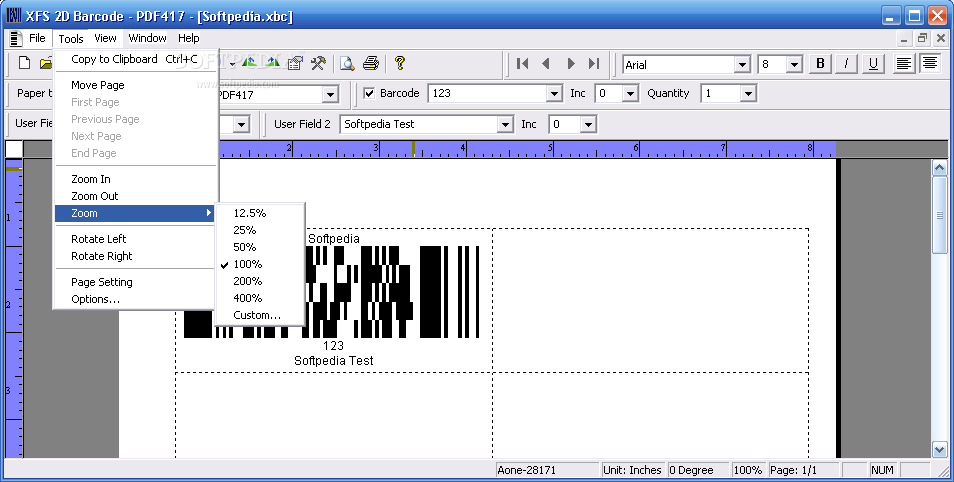The image size is (954, 482).
Task: Choose Copy to Clipboard
Action: (135, 59)
